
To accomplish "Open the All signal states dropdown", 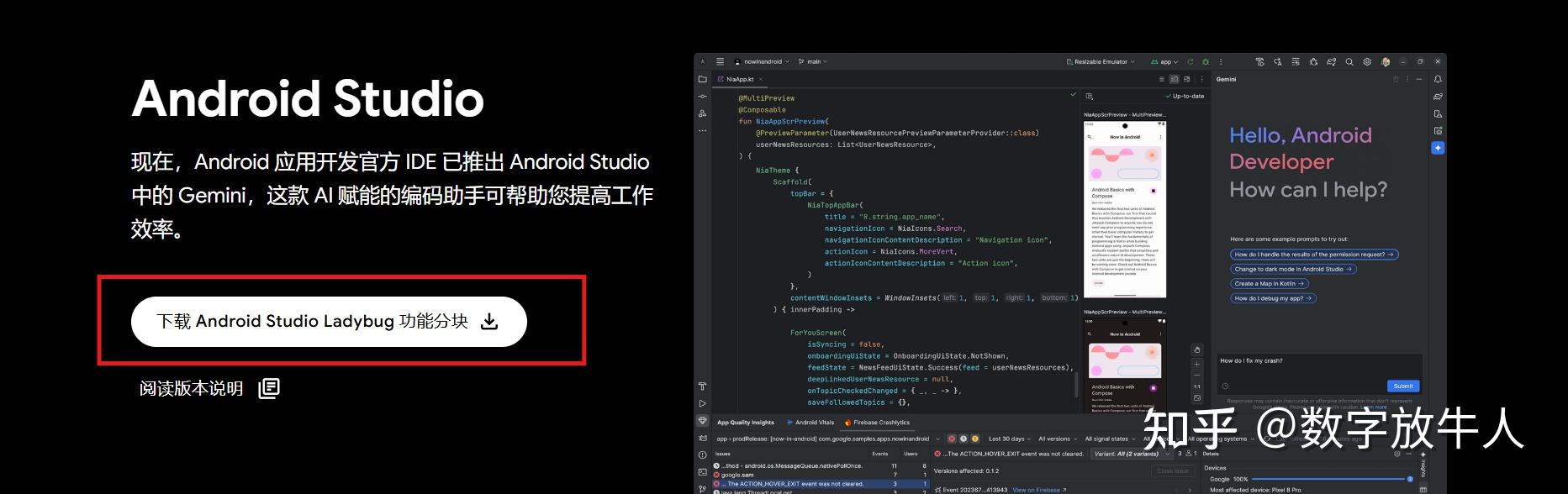I will (x=1110, y=439).
